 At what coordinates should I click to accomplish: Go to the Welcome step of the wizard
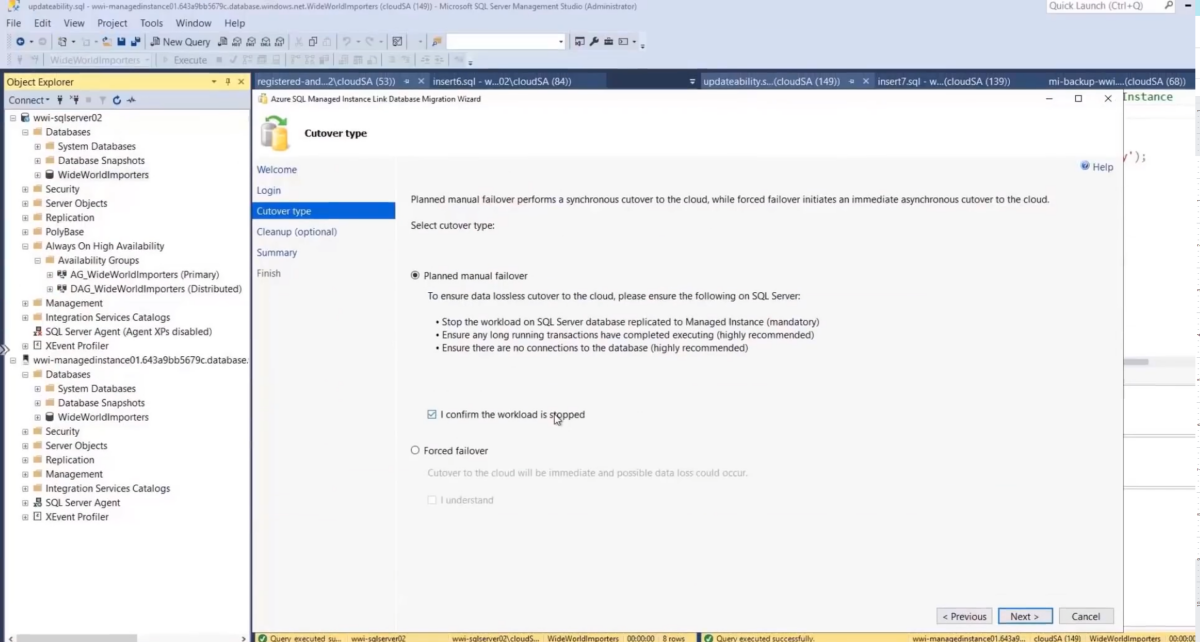tap(277, 170)
